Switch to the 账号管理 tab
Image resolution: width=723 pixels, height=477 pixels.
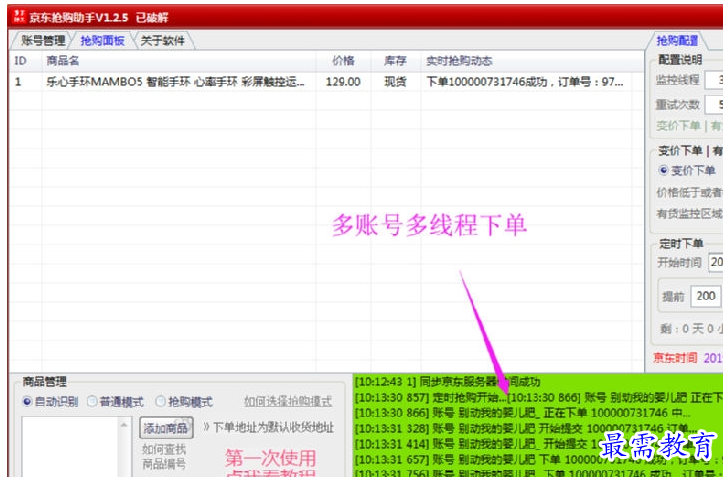(42, 41)
